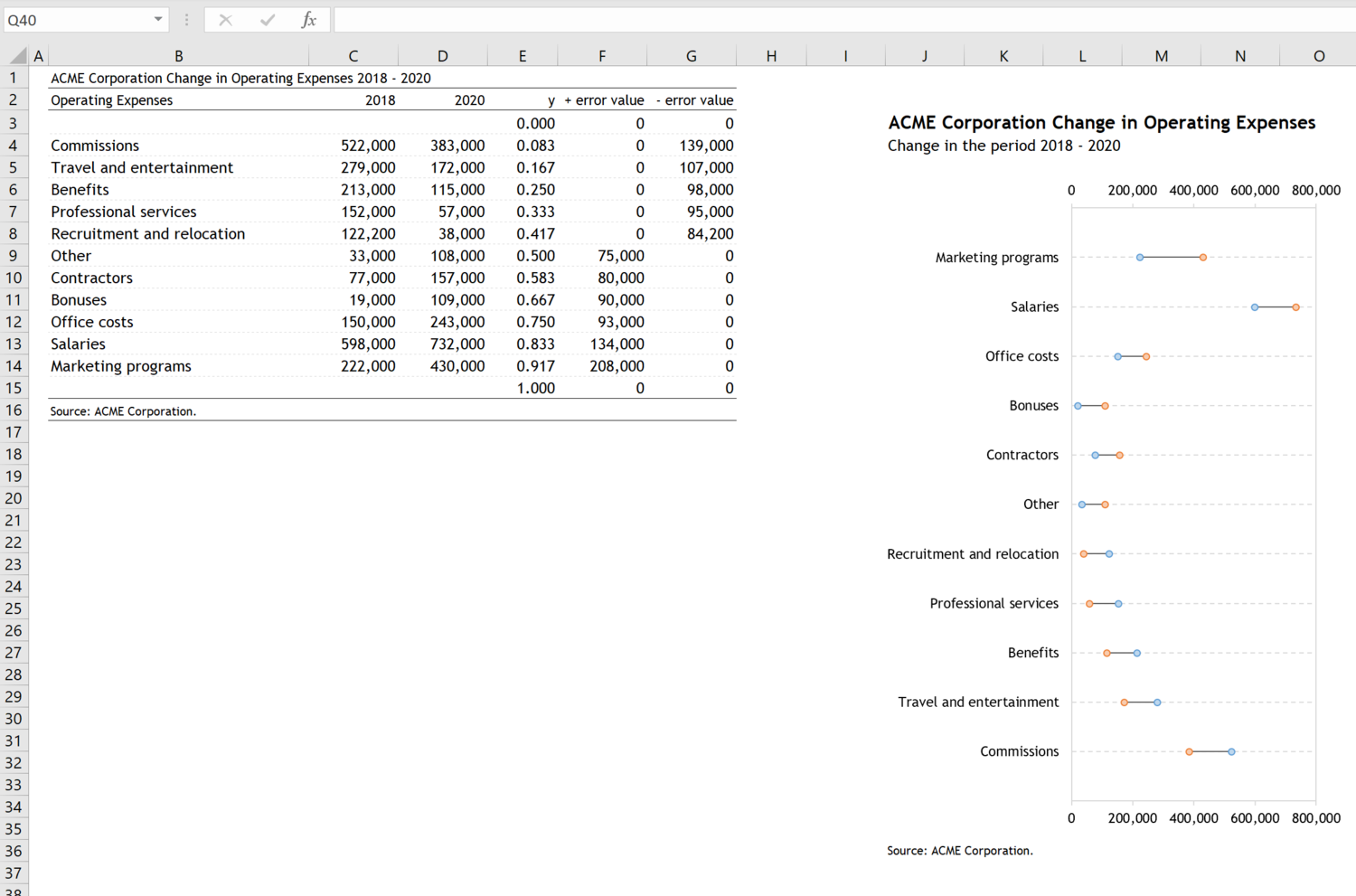The width and height of the screenshot is (1356, 896).
Task: Select row 1 header
Action: click(14, 78)
